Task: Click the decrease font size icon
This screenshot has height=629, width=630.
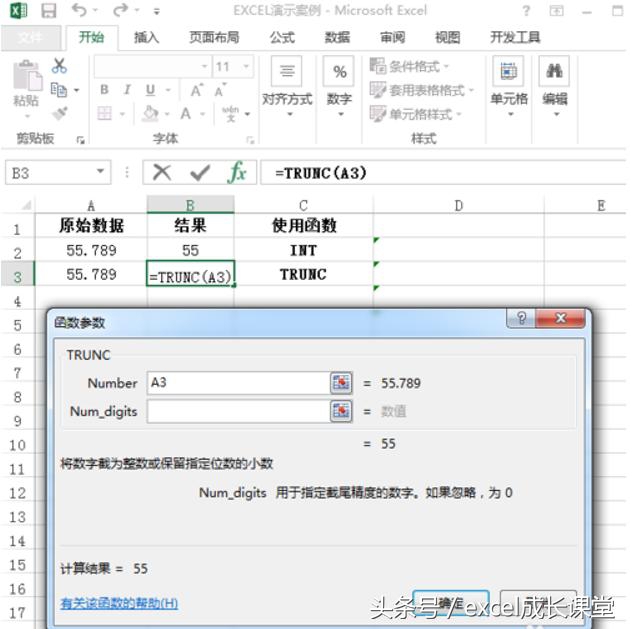Action: pyautogui.click(x=220, y=90)
